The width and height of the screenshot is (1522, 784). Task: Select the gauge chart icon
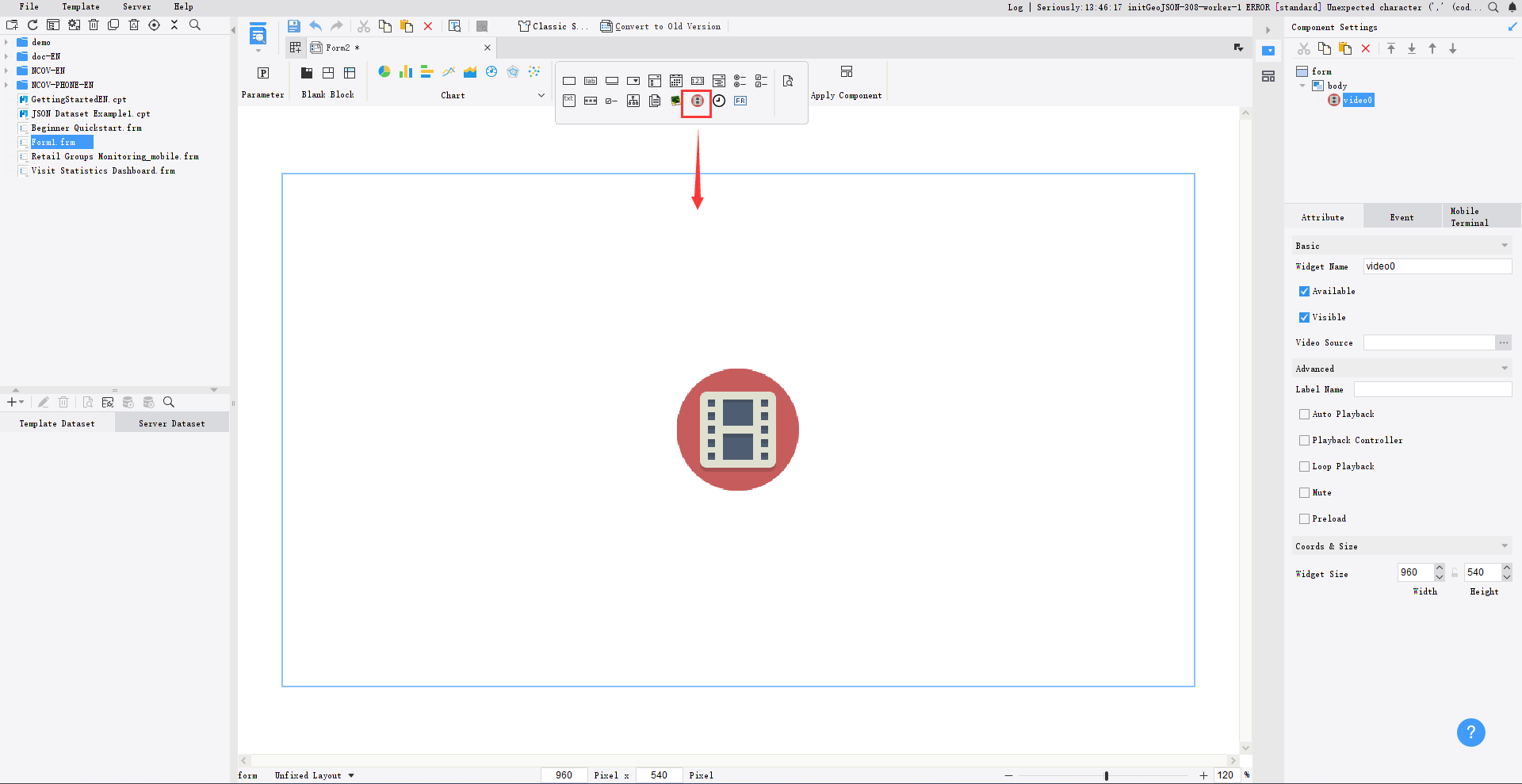pos(491,71)
